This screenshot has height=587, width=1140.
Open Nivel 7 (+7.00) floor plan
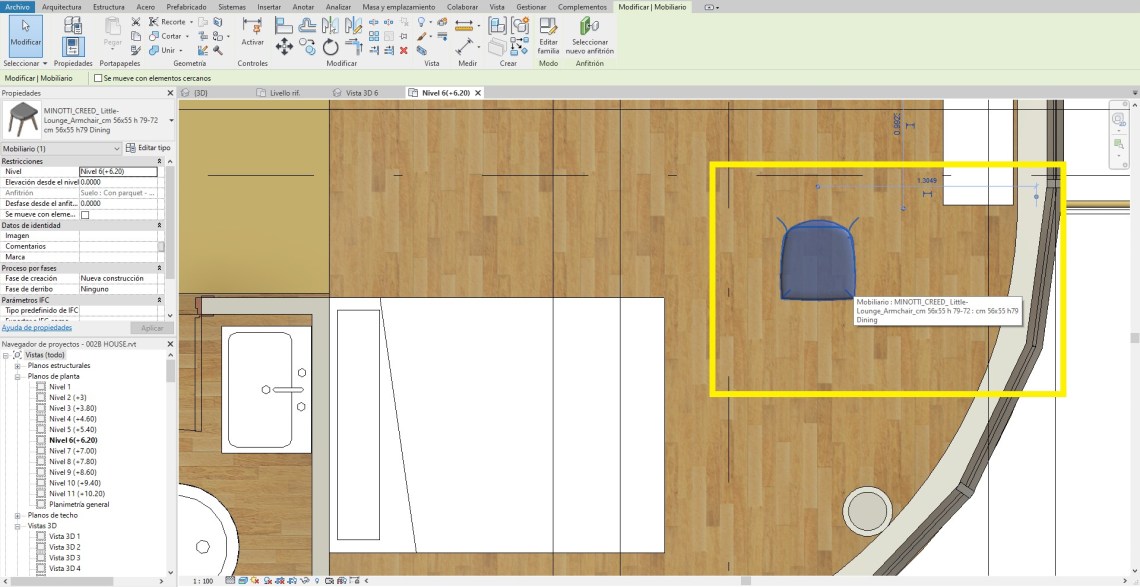(x=73, y=451)
